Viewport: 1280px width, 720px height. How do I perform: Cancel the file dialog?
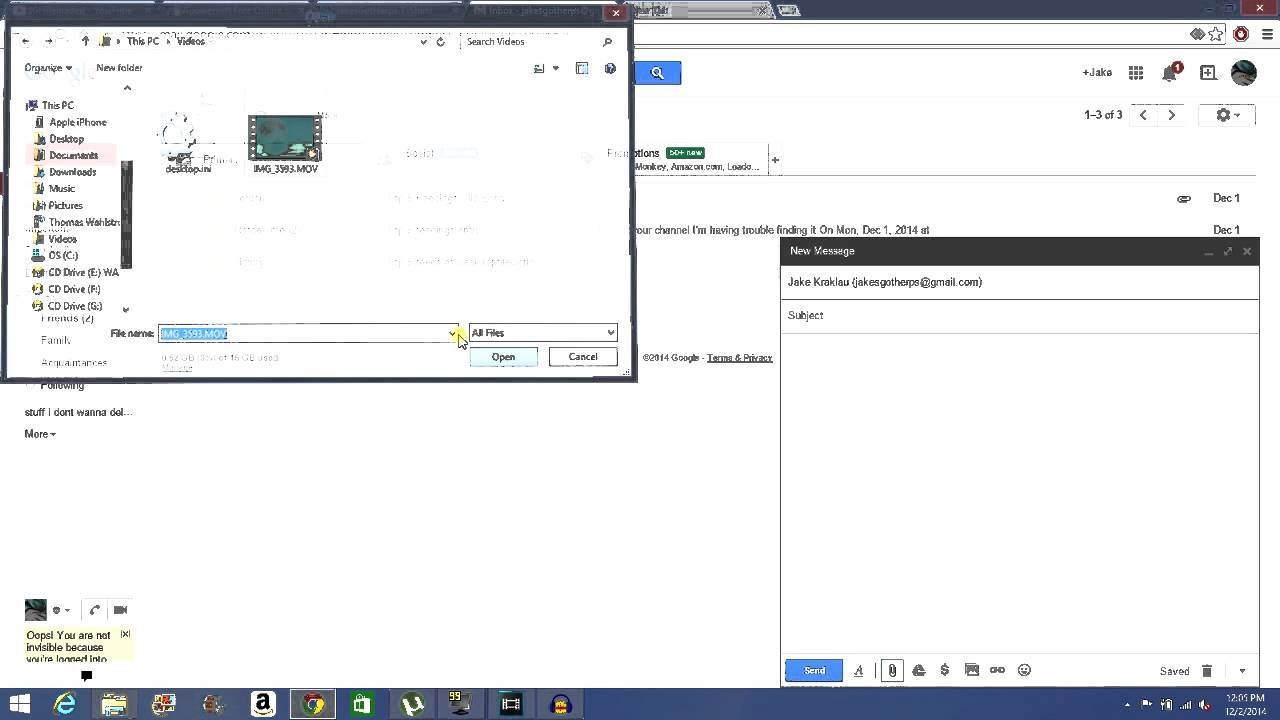pos(583,357)
